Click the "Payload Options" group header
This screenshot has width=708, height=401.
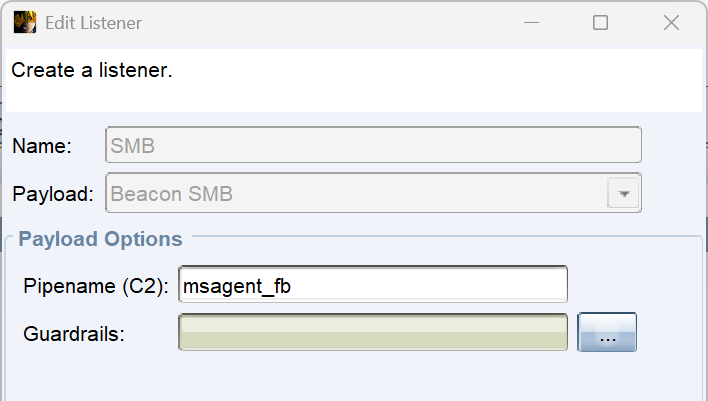[100, 239]
